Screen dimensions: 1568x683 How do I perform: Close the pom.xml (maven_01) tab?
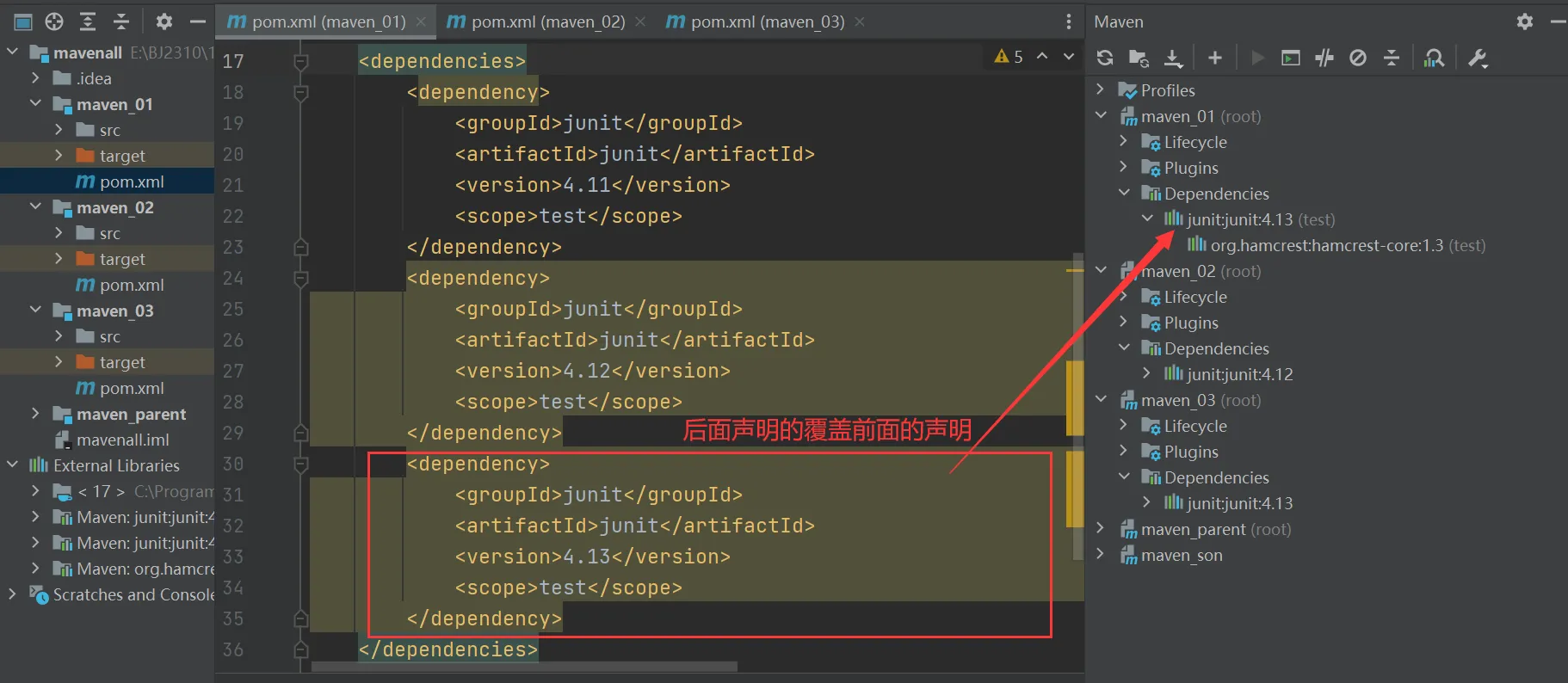pos(421,22)
